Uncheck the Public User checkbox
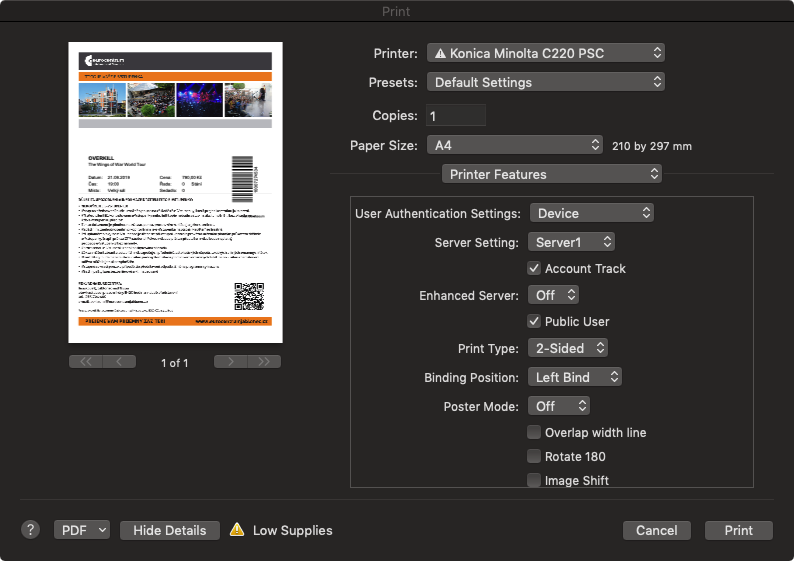 (534, 321)
